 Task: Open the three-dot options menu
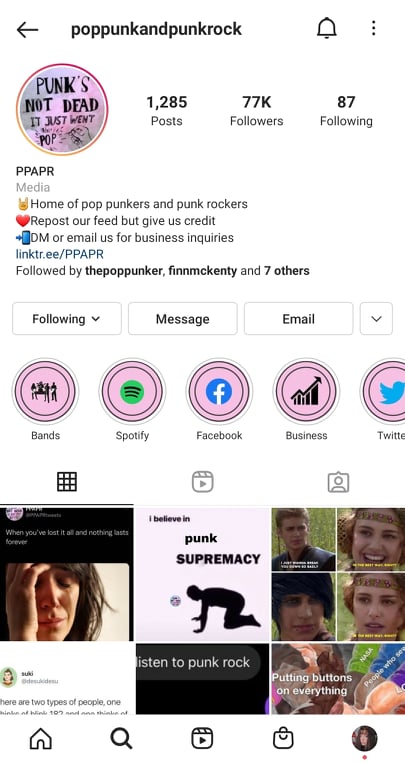tap(373, 28)
